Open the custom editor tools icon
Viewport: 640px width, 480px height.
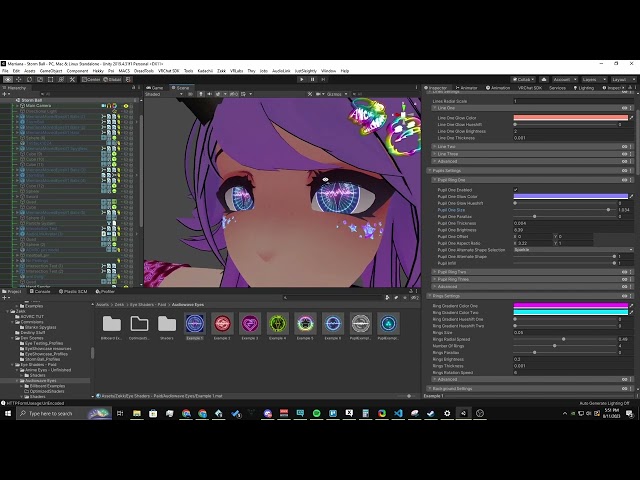72,80
